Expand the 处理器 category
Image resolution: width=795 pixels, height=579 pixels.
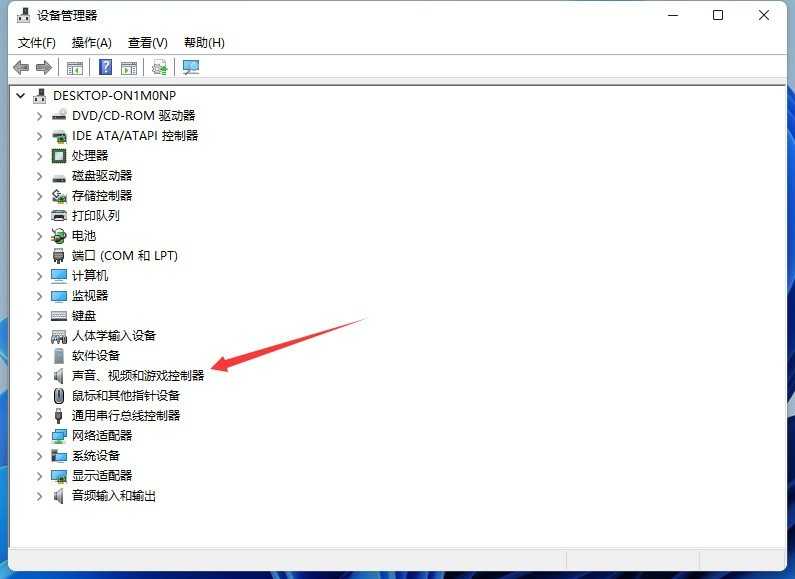click(x=40, y=156)
